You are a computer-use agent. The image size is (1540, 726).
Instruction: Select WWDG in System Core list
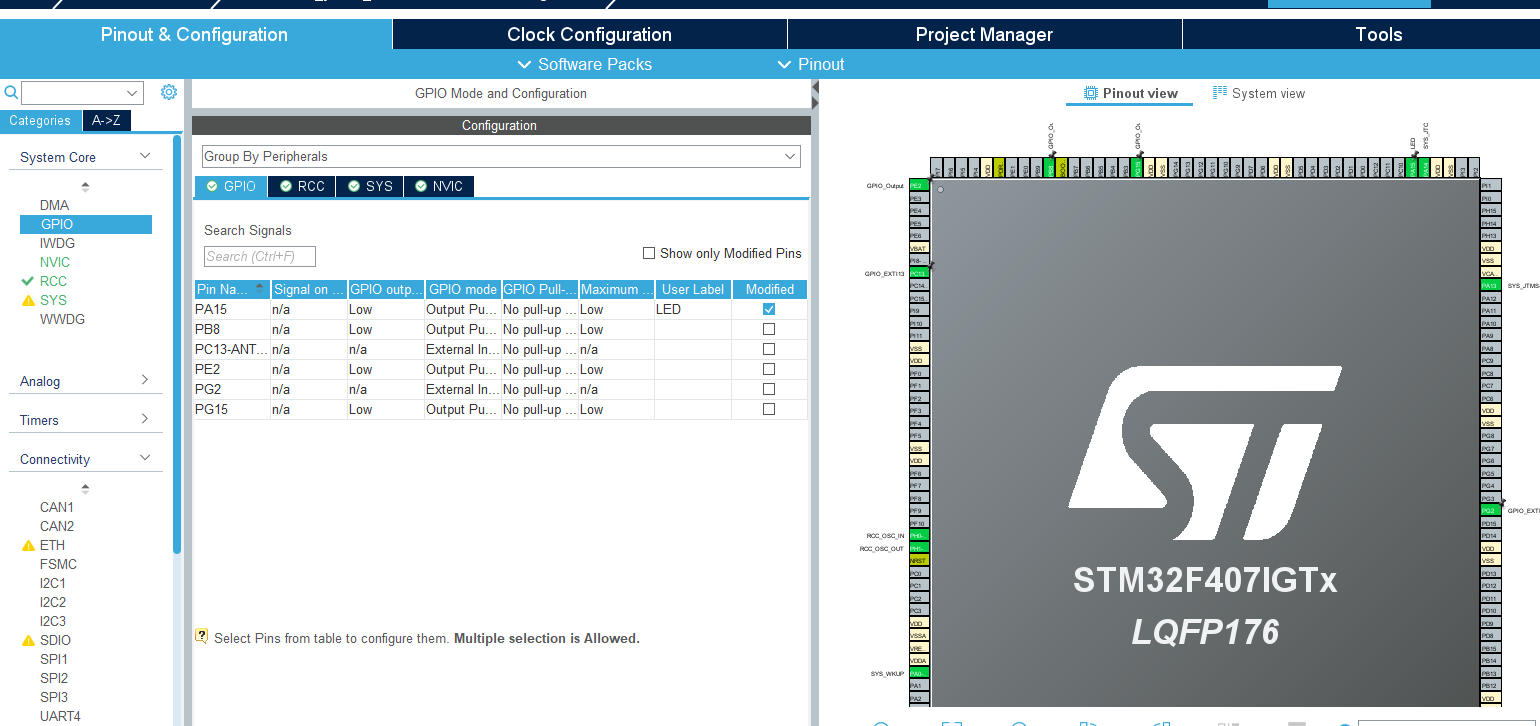click(x=62, y=319)
